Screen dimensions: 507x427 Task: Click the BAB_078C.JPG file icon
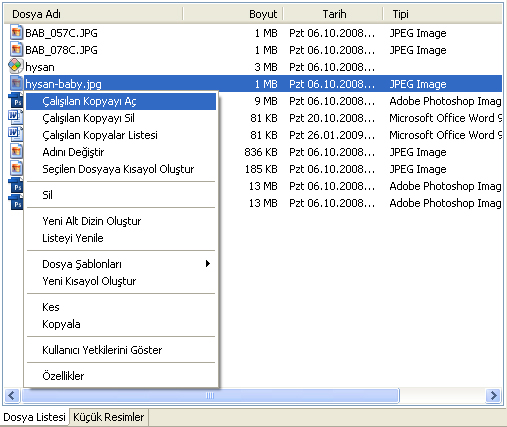click(16, 50)
